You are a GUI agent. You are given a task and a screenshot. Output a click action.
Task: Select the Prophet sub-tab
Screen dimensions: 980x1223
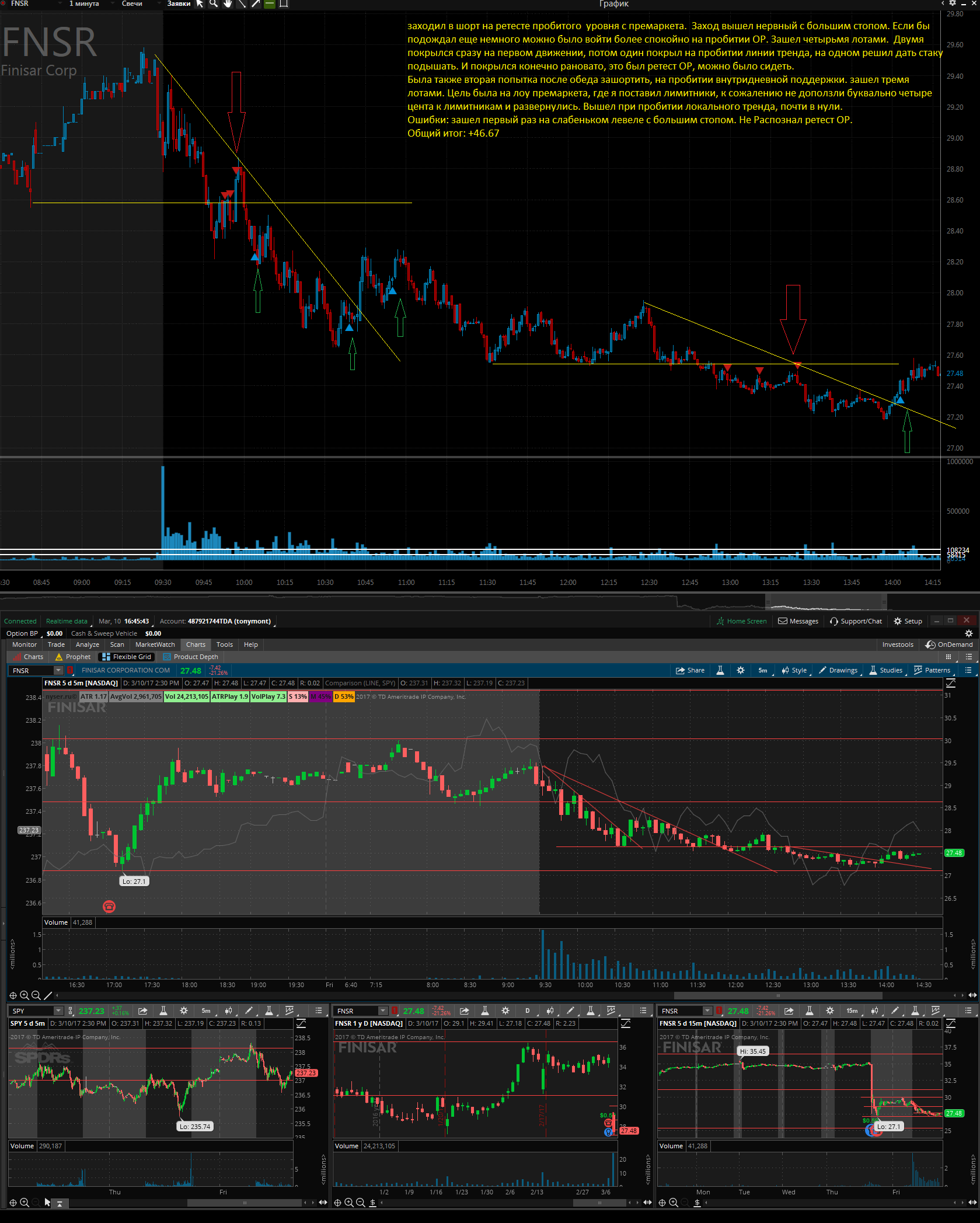pyautogui.click(x=74, y=657)
